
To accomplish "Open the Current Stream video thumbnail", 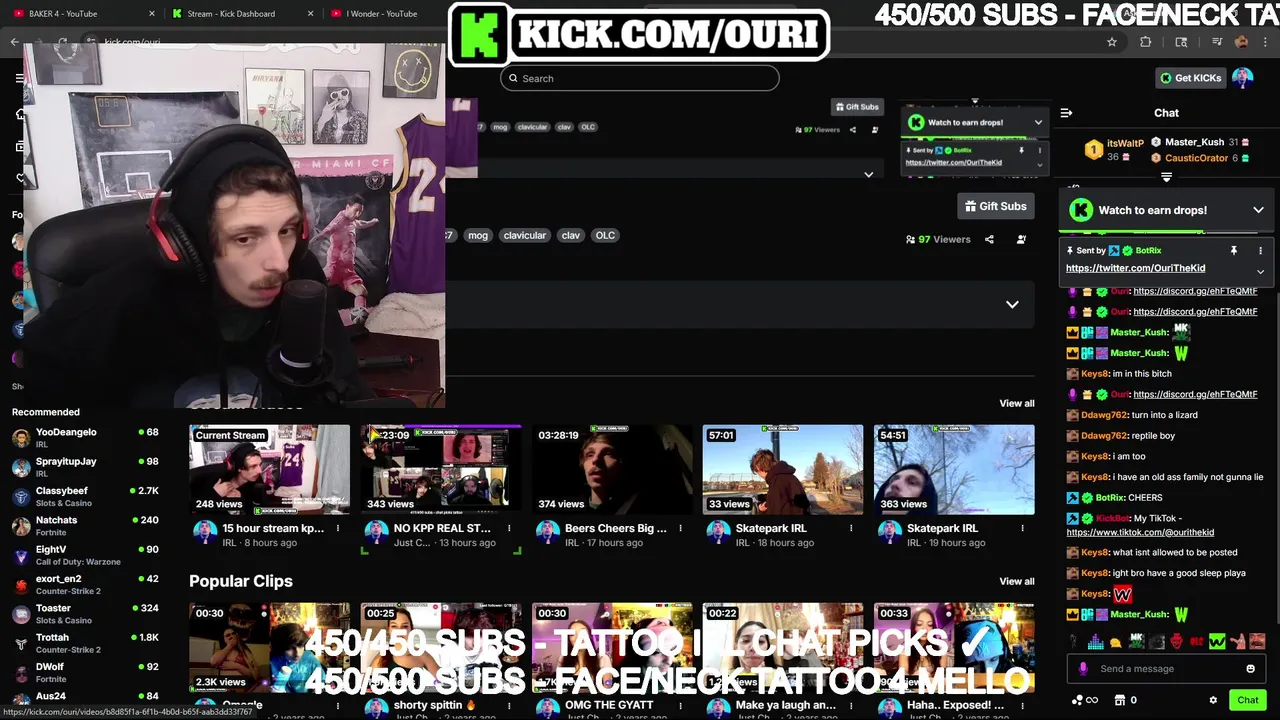I will coord(270,469).
